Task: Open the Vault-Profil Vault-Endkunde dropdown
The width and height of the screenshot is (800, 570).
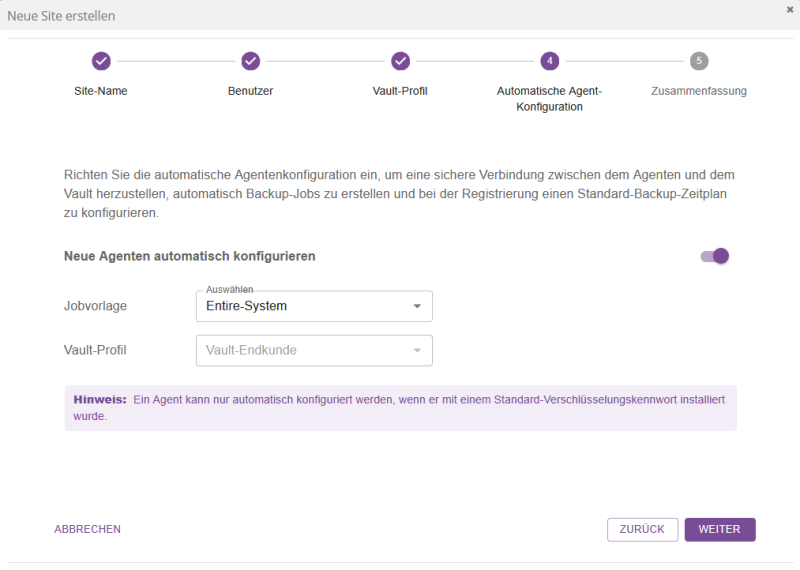Action: click(x=314, y=351)
